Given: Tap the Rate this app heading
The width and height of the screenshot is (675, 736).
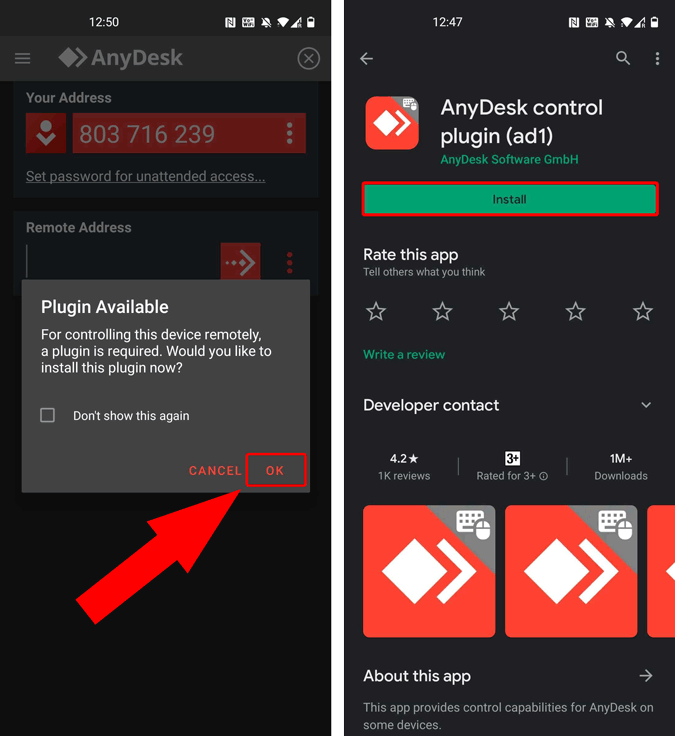Looking at the screenshot, I should click(x=411, y=255).
